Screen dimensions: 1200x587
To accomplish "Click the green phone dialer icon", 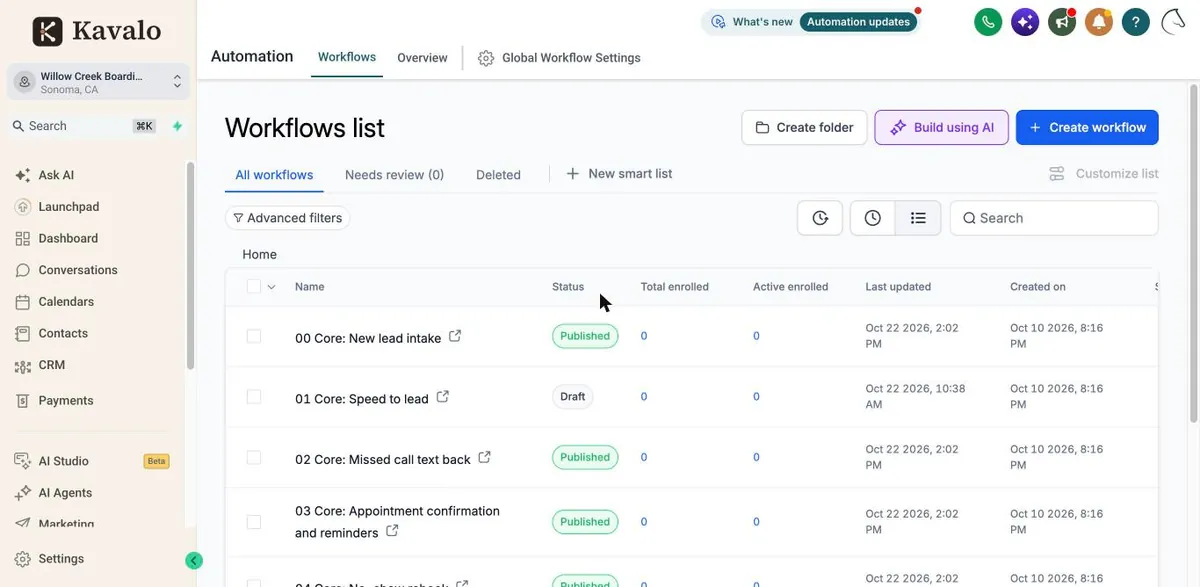I will (988, 22).
